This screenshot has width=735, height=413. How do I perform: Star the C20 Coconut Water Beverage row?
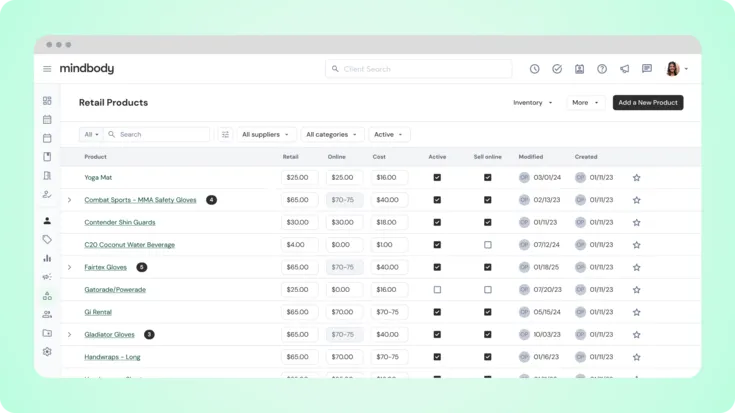coord(636,245)
